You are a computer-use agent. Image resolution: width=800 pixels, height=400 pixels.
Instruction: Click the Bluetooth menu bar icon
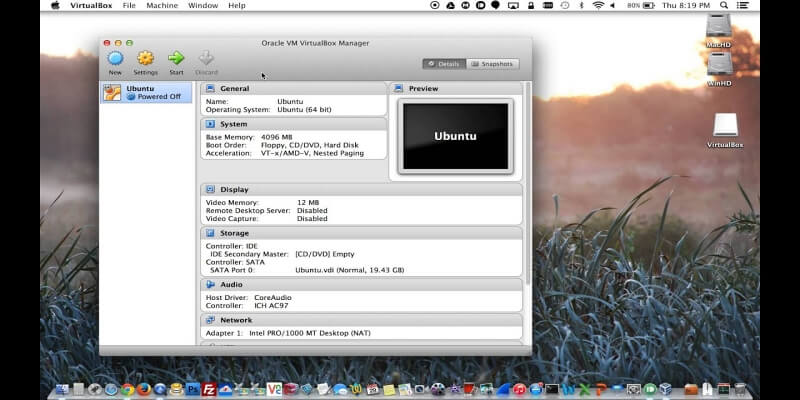pos(581,5)
